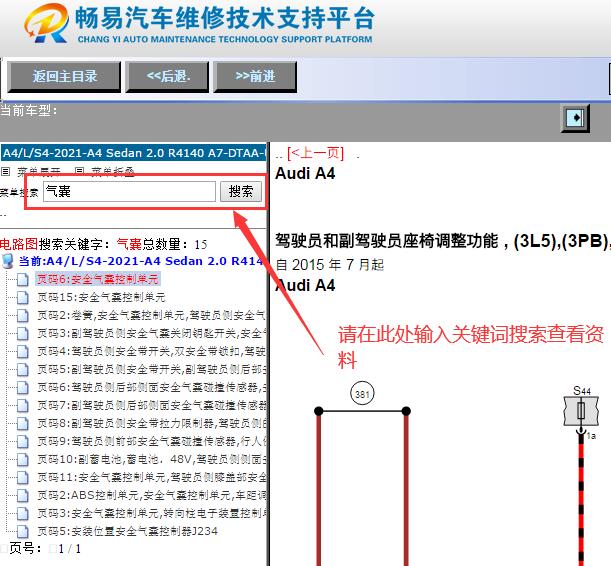Click the 自 2015 年 7 月起 date text
The image size is (611, 566).
point(330,265)
